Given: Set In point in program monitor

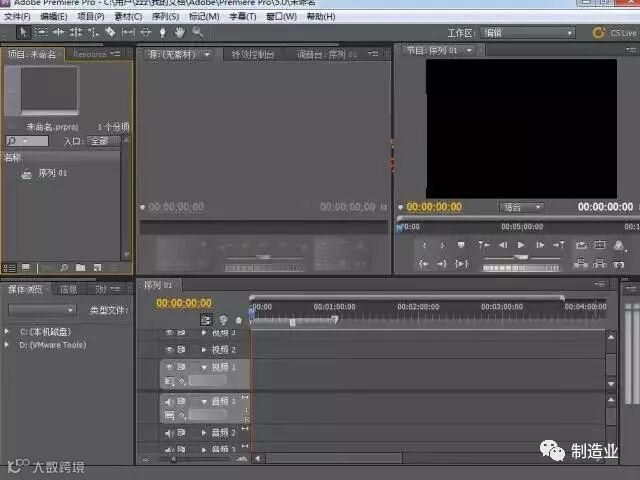Looking at the screenshot, I should pos(424,245).
